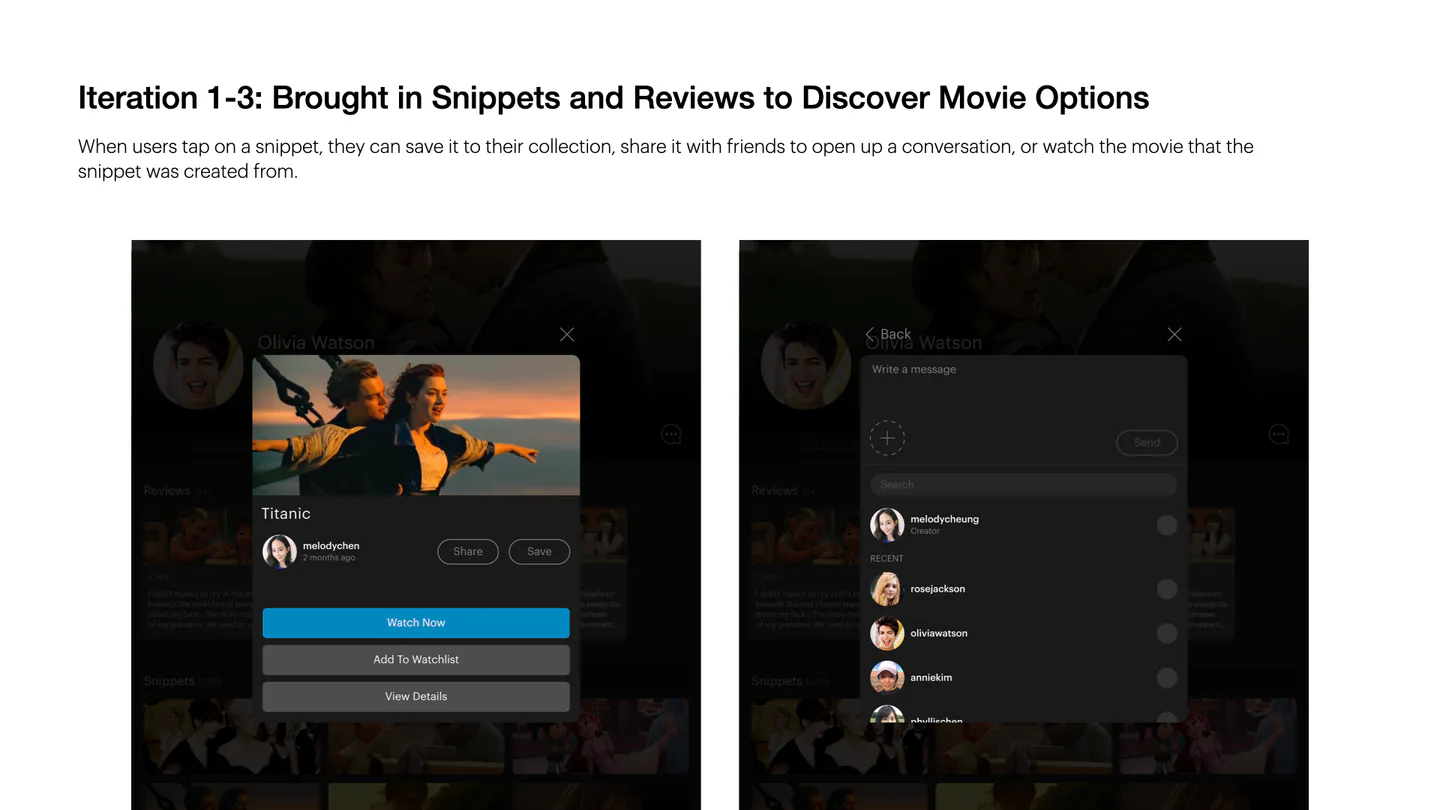Open the chat bubble icon on left screen
1440x810 pixels.
(x=671, y=434)
